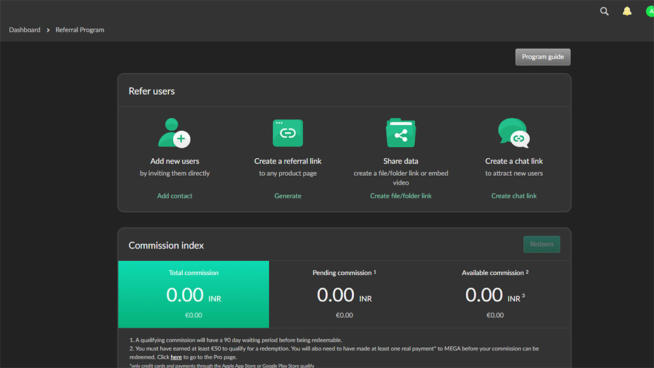Click the Add new users person icon
Image resolution: width=654 pixels, height=368 pixels.
[174, 133]
